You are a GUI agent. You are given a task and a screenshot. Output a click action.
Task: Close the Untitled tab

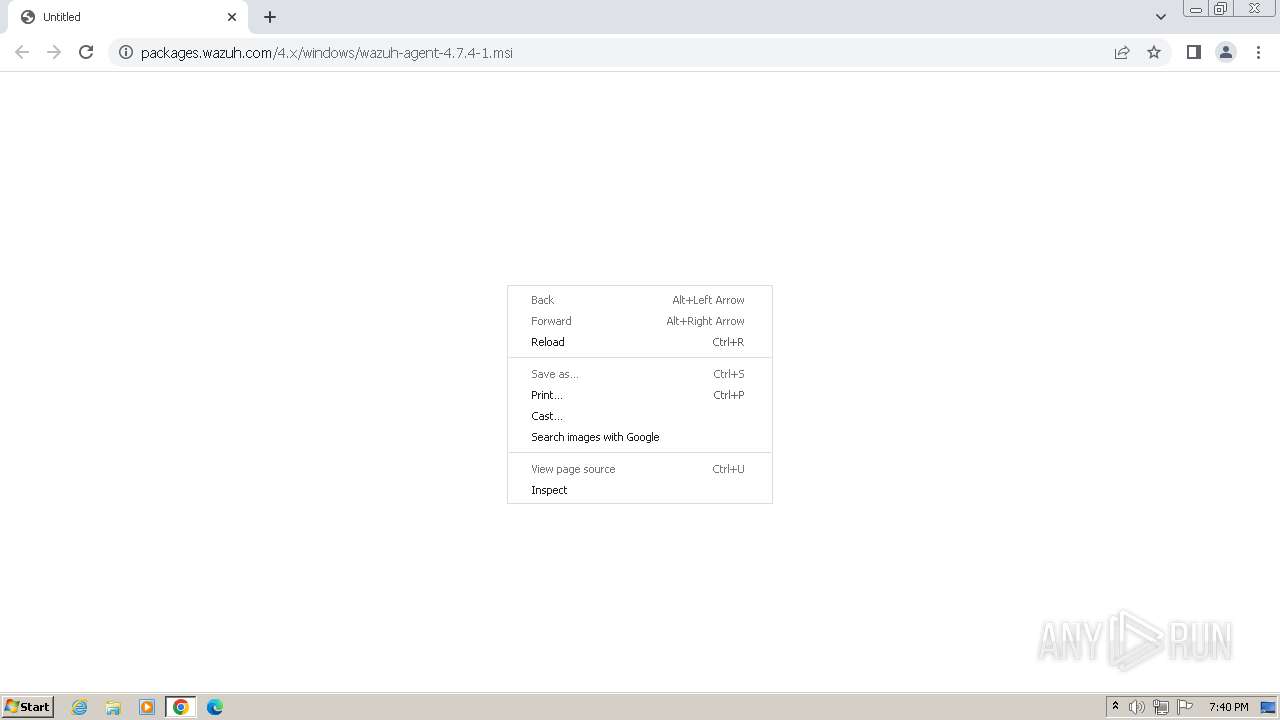(x=232, y=17)
